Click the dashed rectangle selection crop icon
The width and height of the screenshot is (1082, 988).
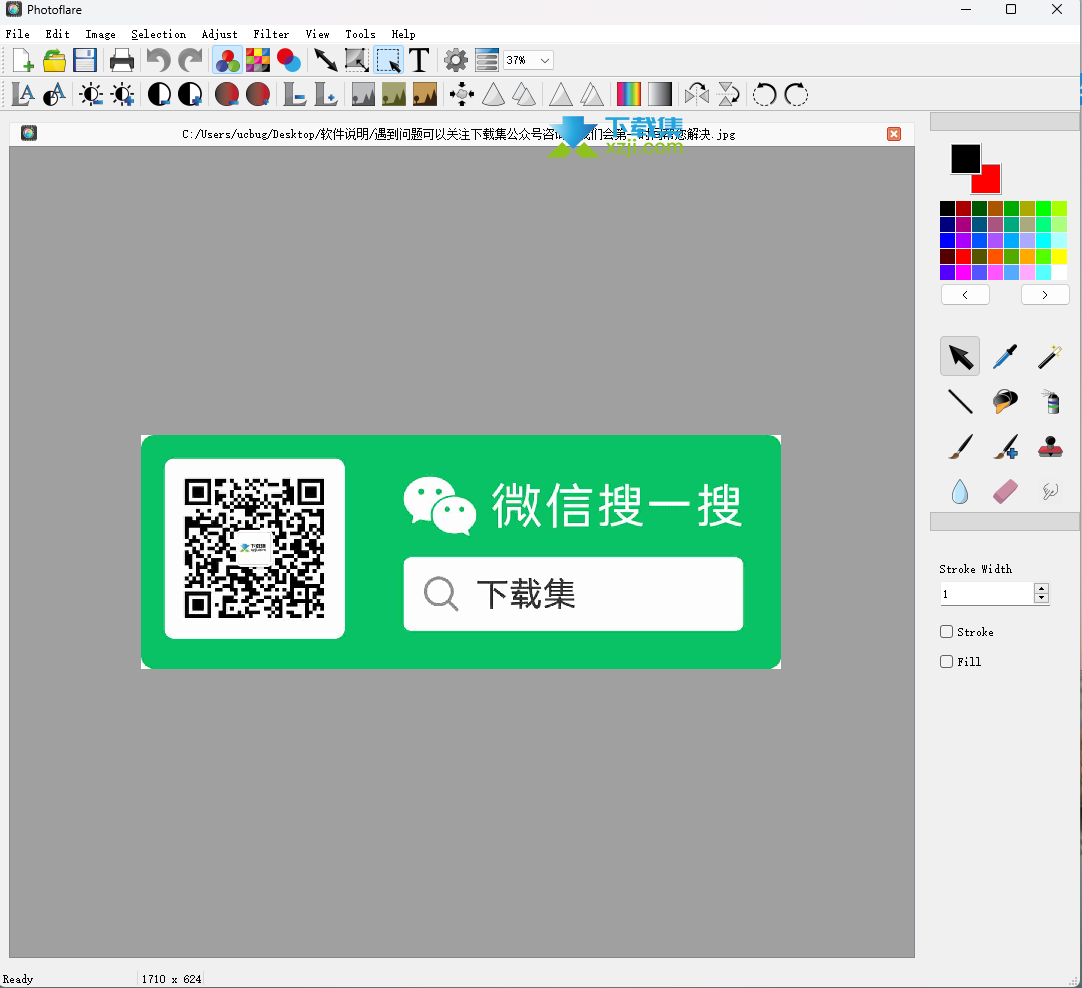[x=388, y=60]
